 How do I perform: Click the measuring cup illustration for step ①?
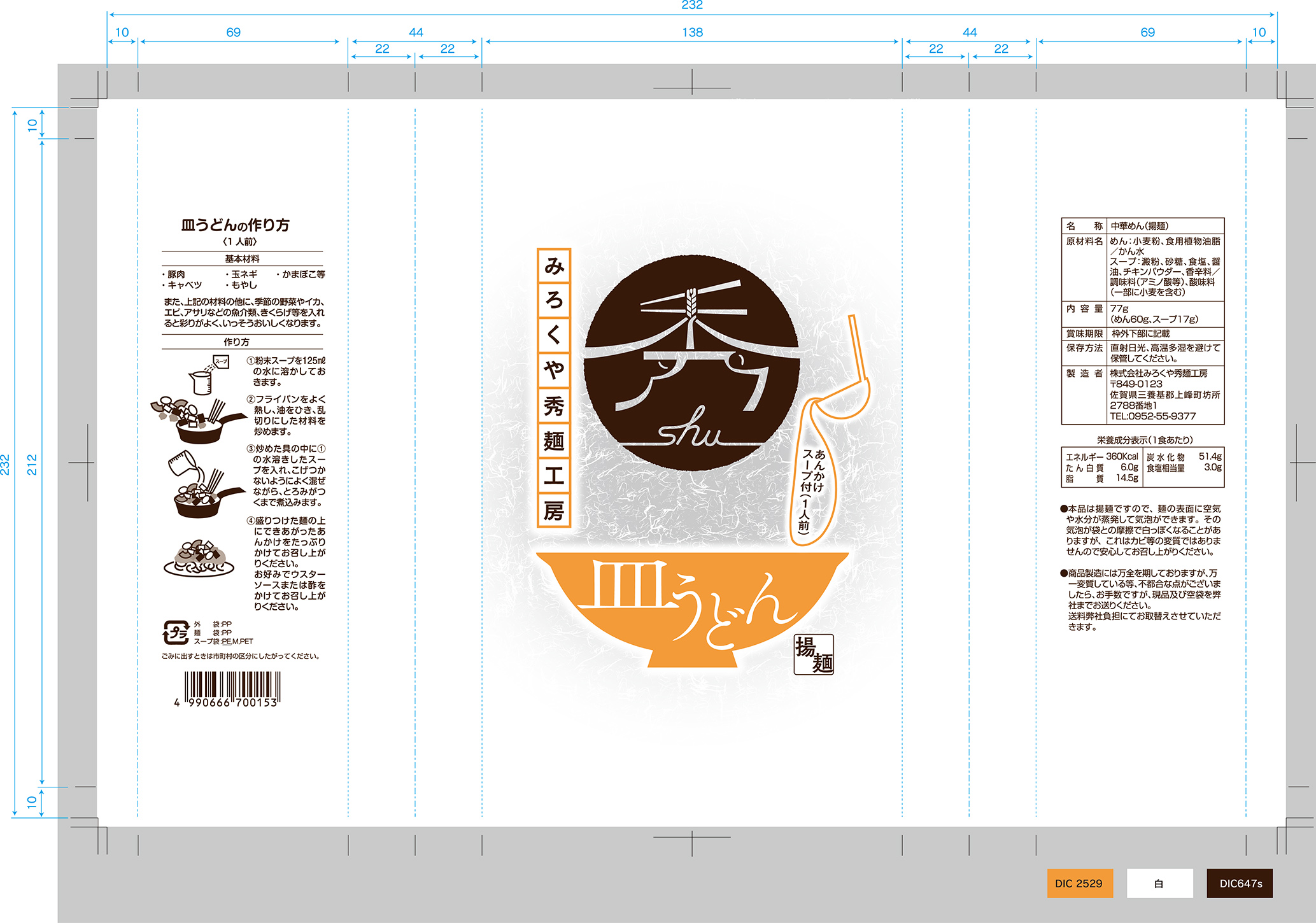[x=208, y=376]
